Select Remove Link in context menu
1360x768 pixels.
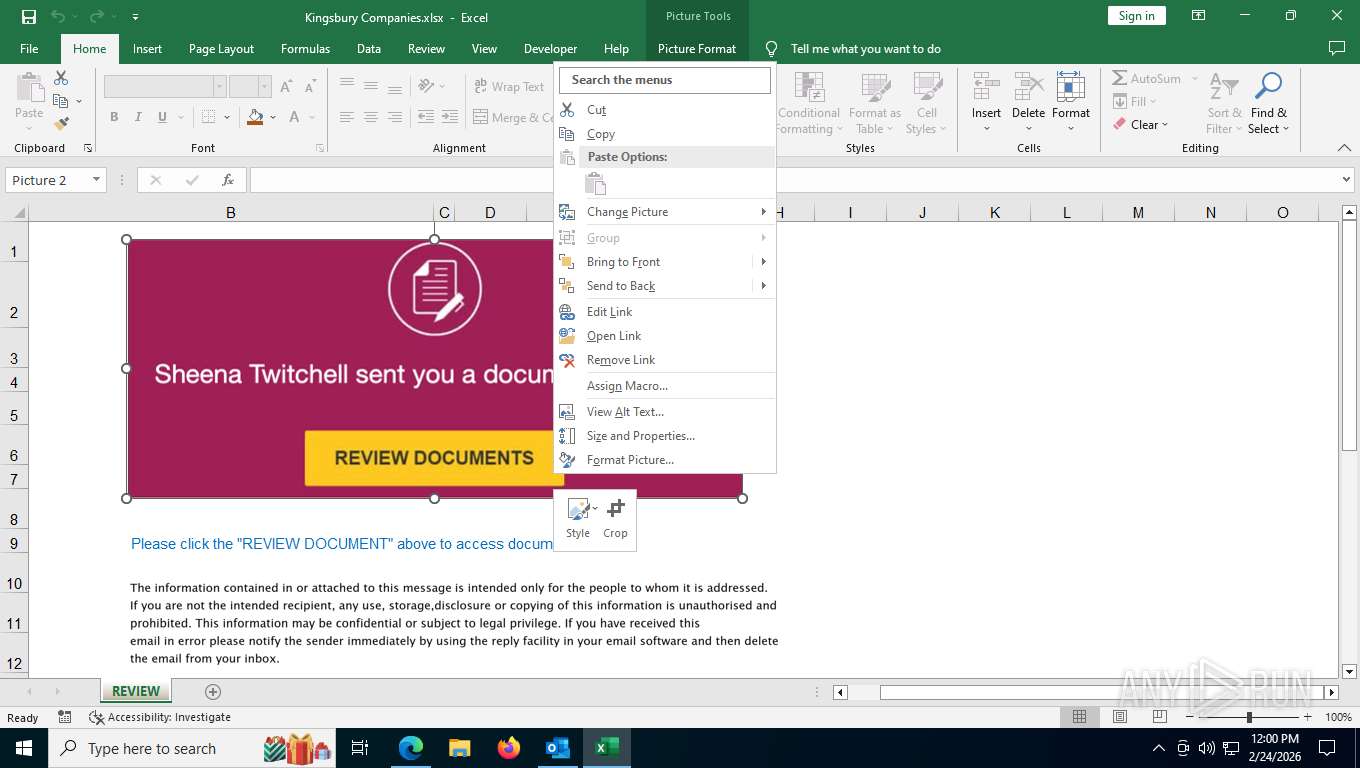tap(665, 360)
